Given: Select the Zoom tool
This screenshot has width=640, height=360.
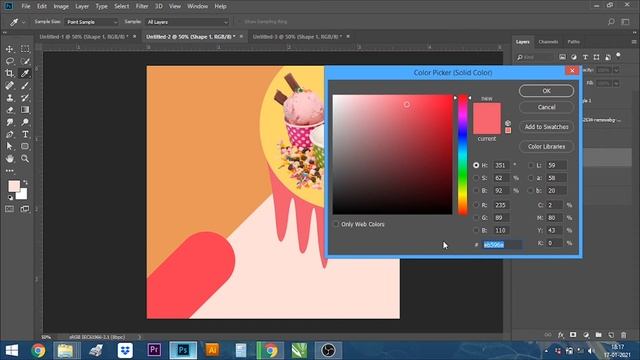Looking at the screenshot, I should 25,158.
